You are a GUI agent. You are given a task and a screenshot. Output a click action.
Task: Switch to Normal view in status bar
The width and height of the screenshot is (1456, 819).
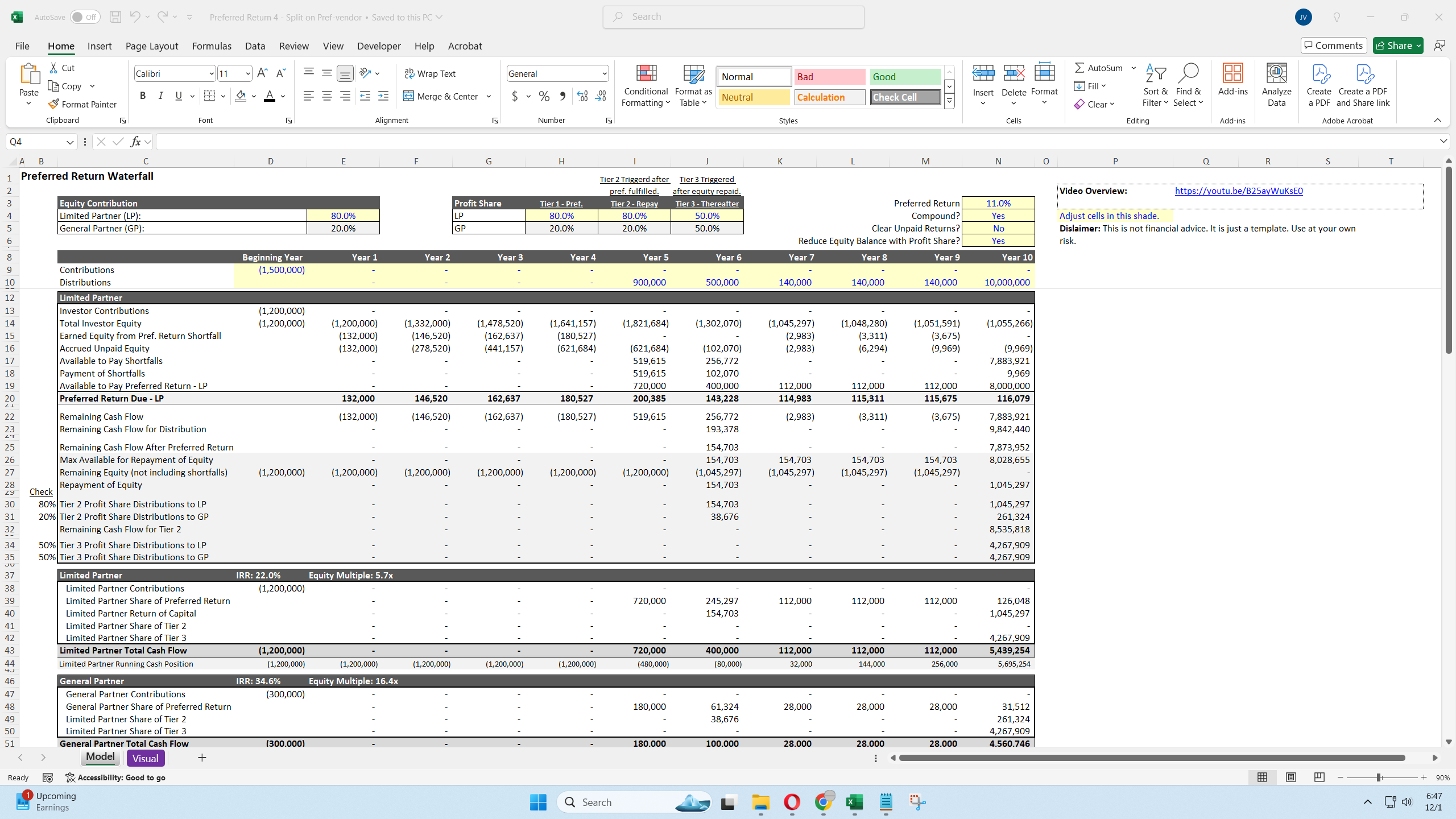(x=1262, y=777)
